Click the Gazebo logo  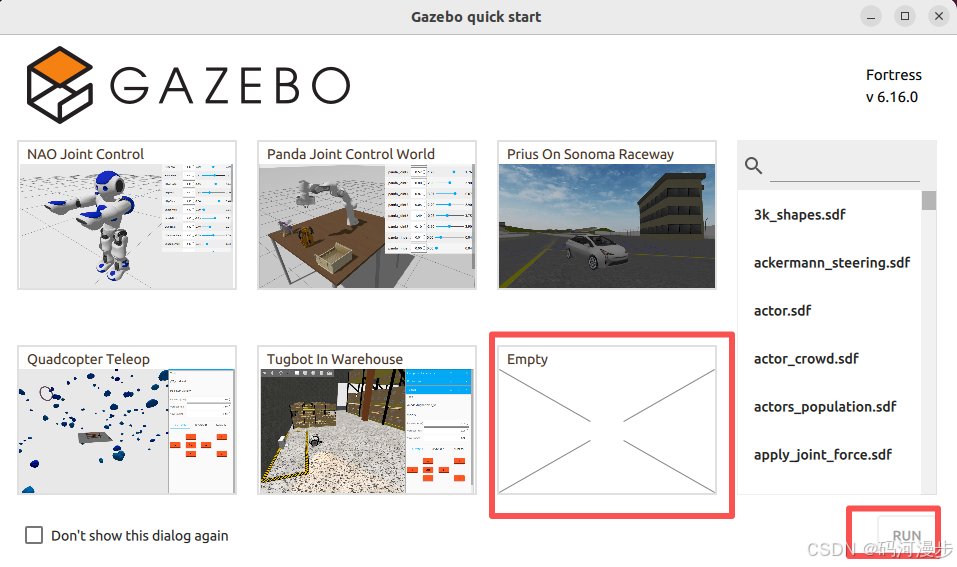189,85
